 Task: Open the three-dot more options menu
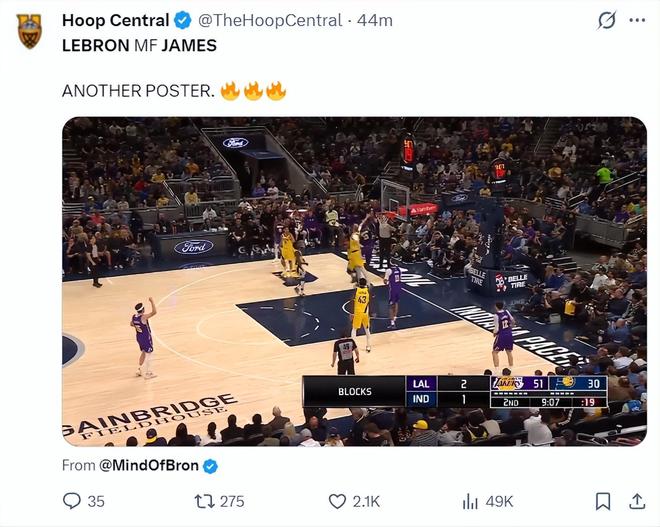(636, 20)
